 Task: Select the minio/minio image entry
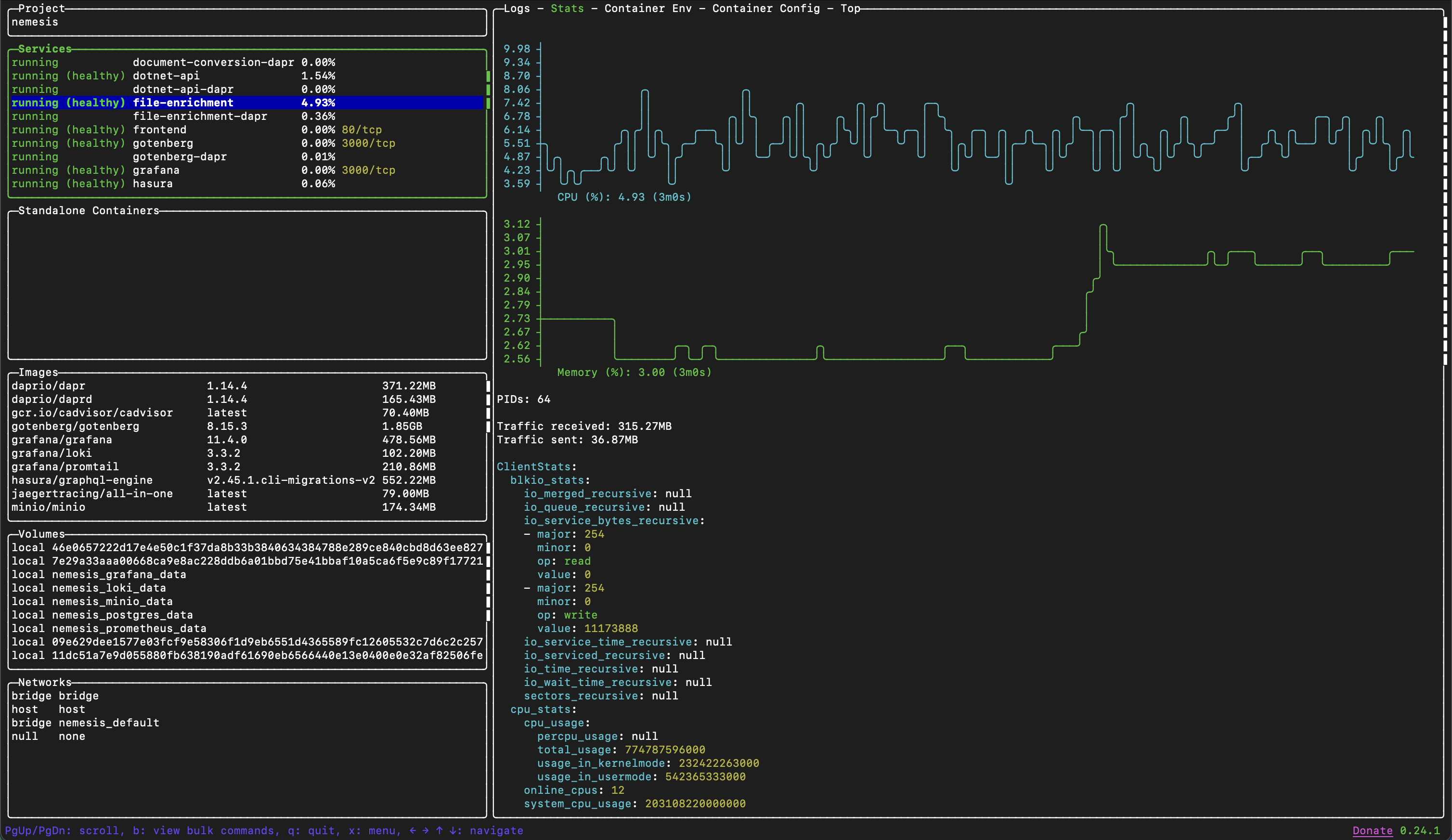point(49,507)
